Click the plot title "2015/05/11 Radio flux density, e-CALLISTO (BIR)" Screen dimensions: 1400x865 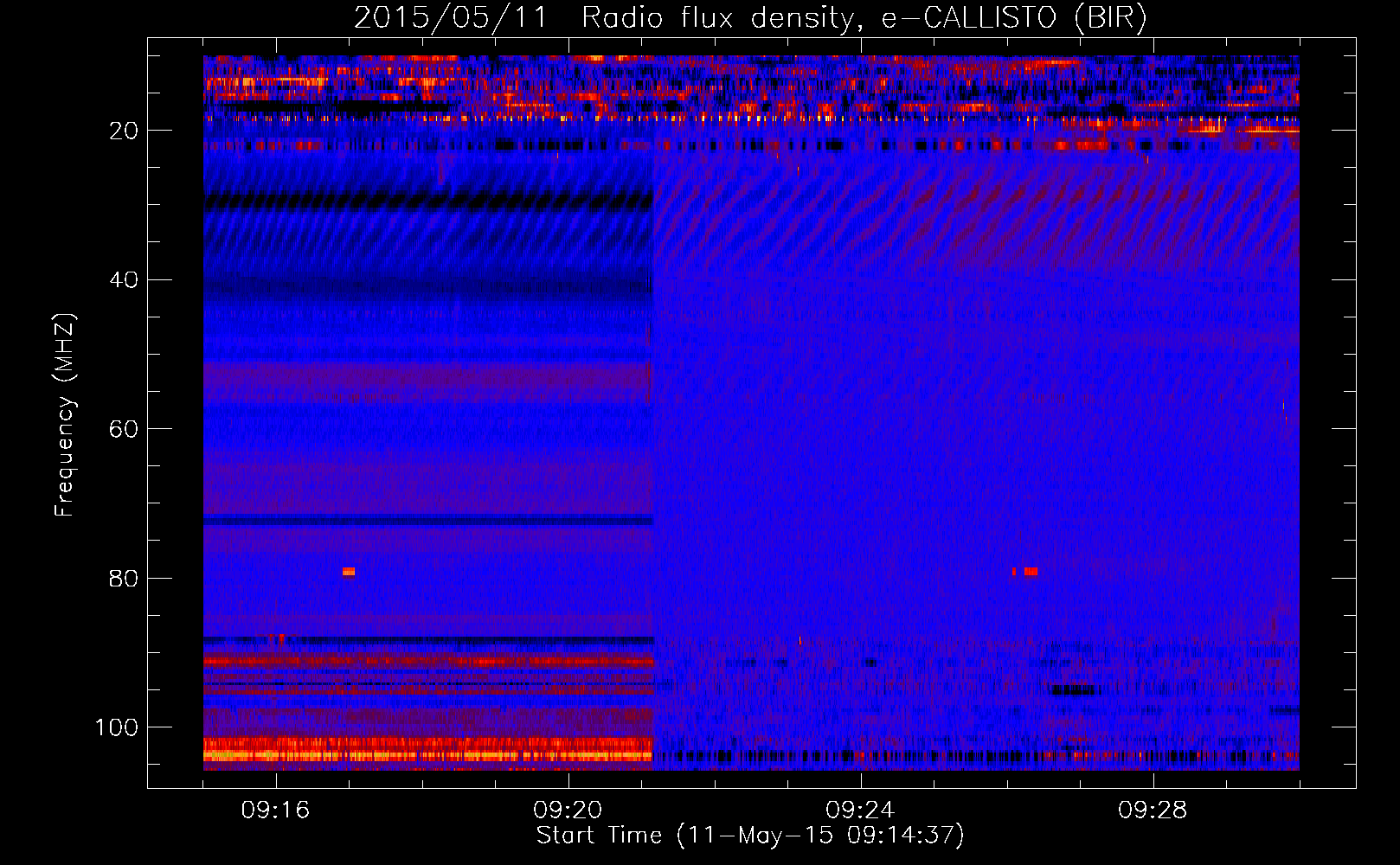click(x=750, y=18)
